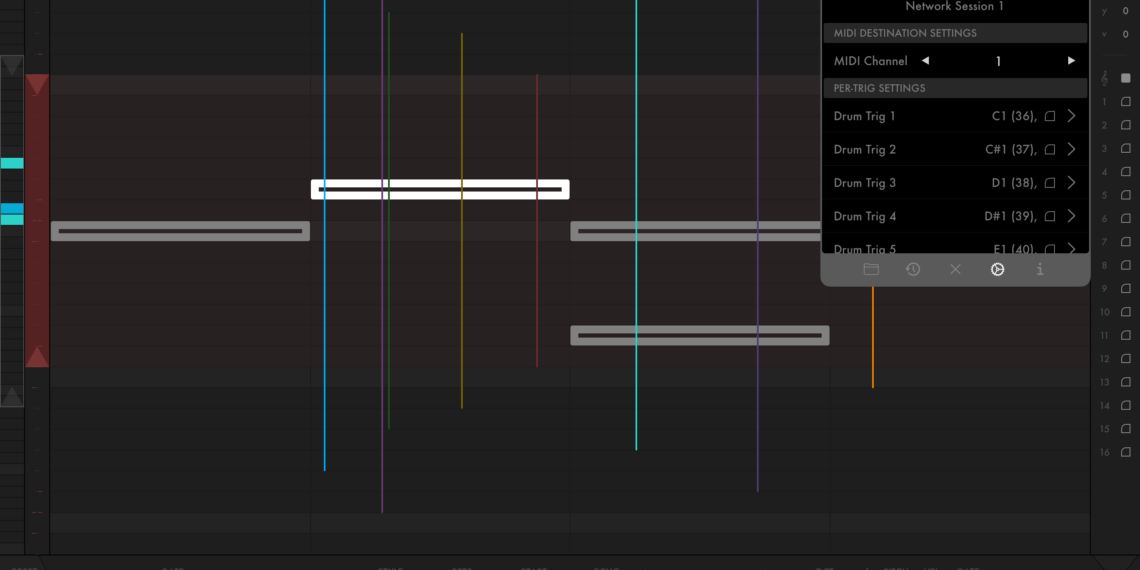1140x570 pixels.
Task: Toggle the note checkbox for Drum Trig 3
Action: (x=1050, y=183)
